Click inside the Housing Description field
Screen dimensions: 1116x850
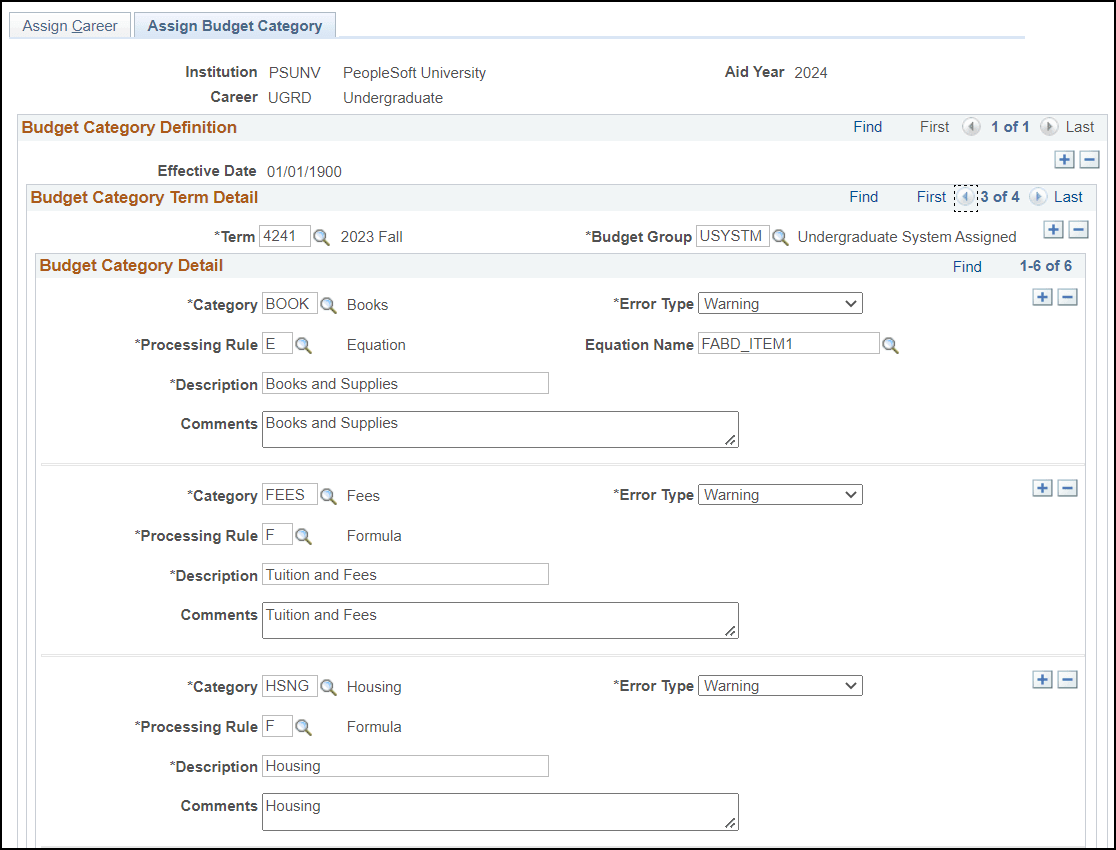coord(405,766)
